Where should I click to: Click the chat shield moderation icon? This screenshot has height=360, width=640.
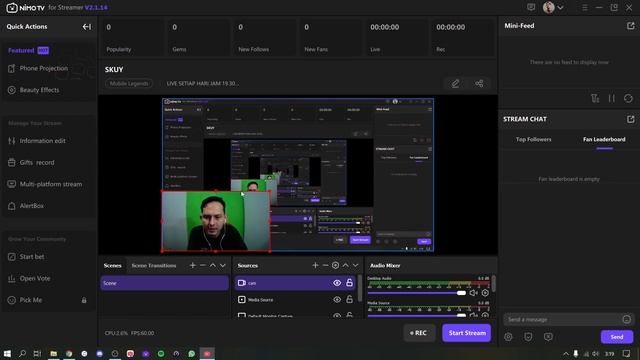tap(528, 337)
